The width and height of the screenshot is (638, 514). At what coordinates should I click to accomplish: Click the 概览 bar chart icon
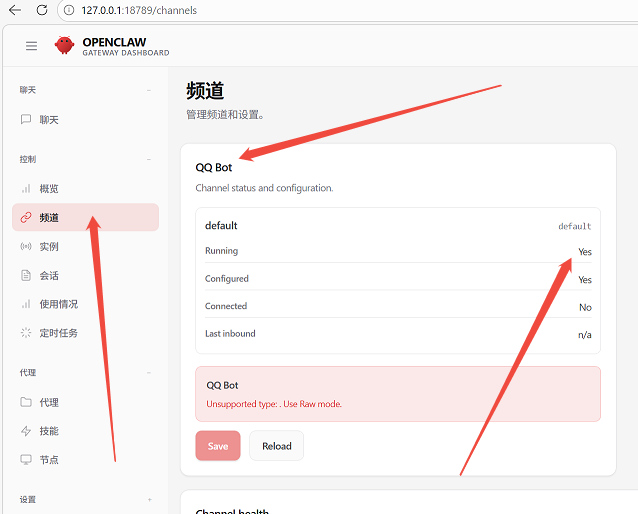(x=26, y=189)
